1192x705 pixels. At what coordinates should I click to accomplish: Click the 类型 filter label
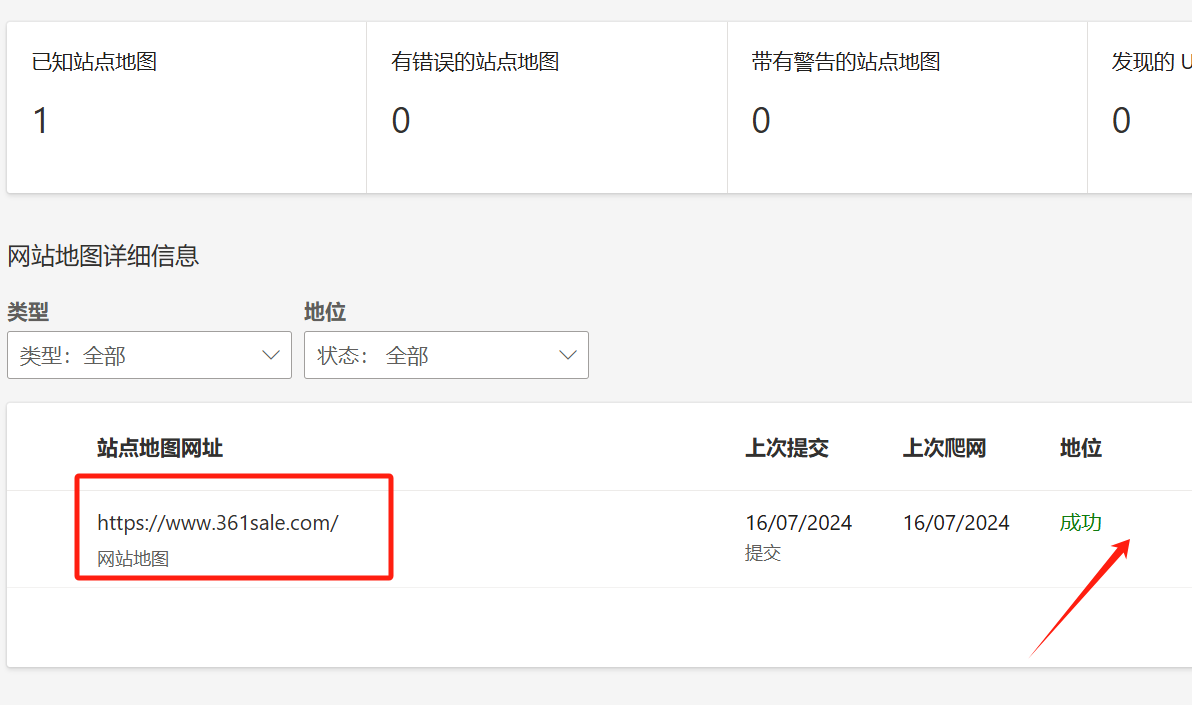(28, 312)
